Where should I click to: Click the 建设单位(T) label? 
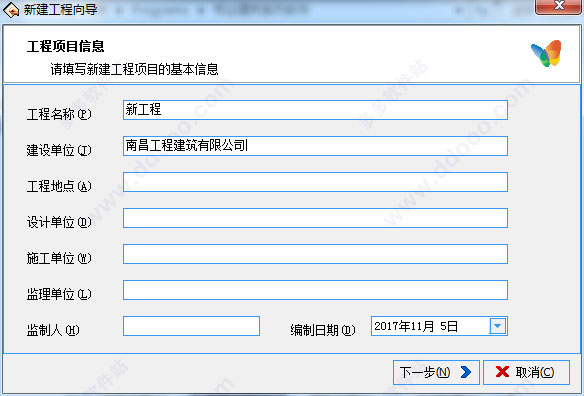pyautogui.click(x=59, y=150)
